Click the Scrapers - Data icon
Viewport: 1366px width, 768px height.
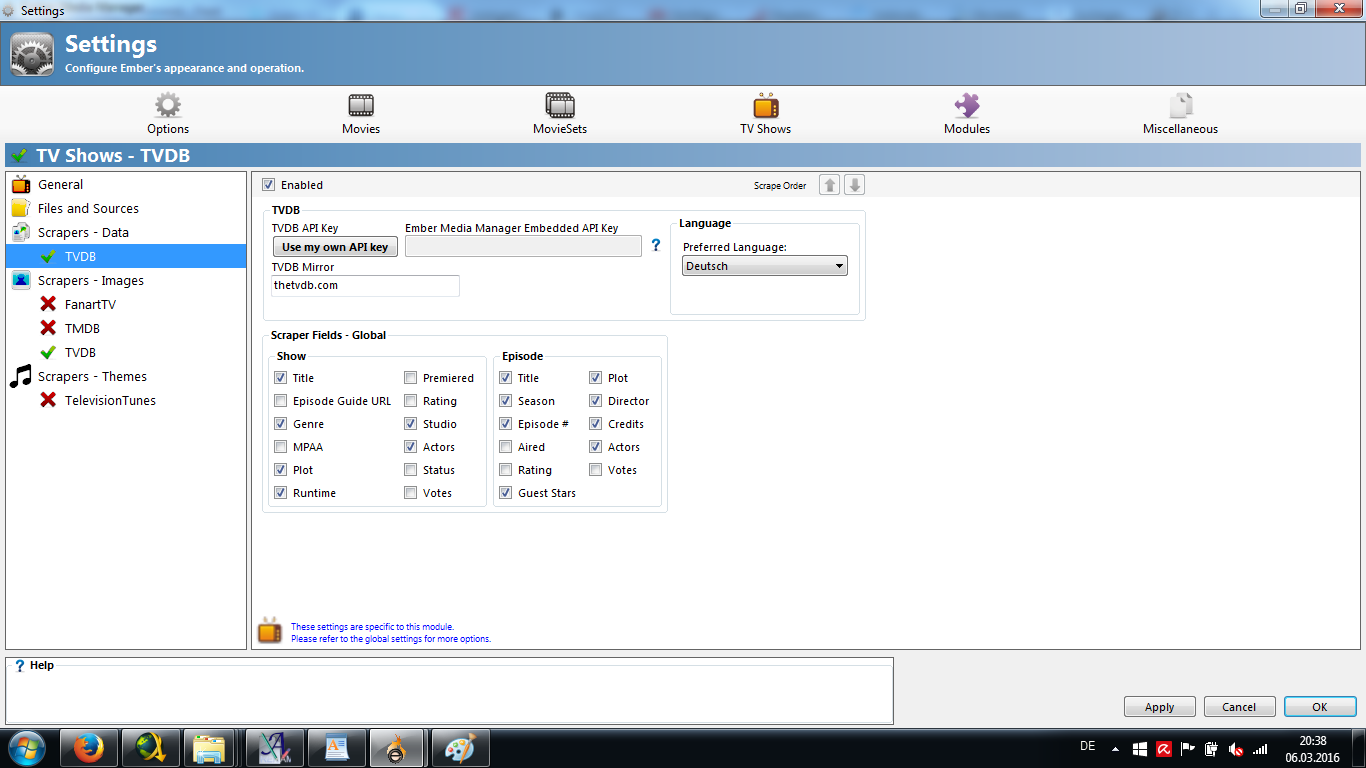[21, 232]
